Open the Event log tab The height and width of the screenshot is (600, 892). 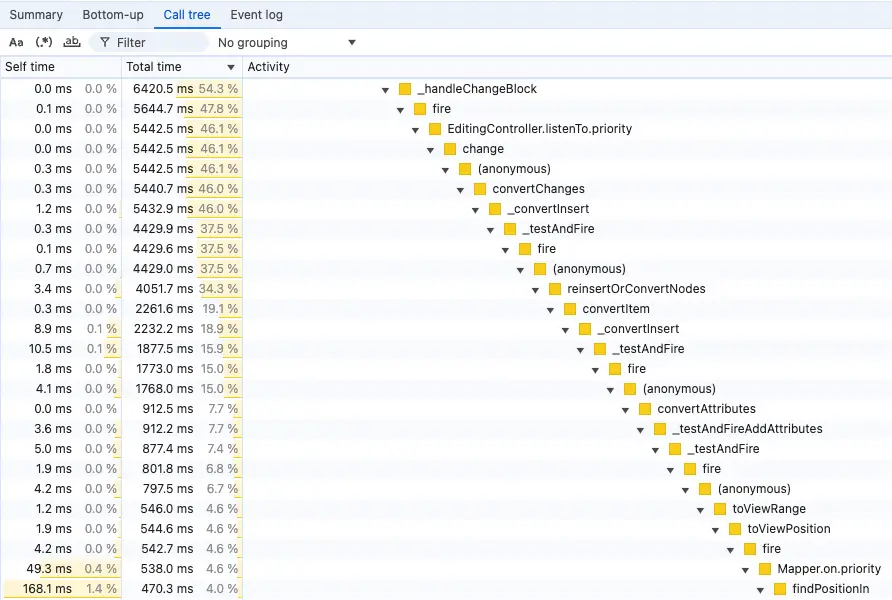coord(256,15)
